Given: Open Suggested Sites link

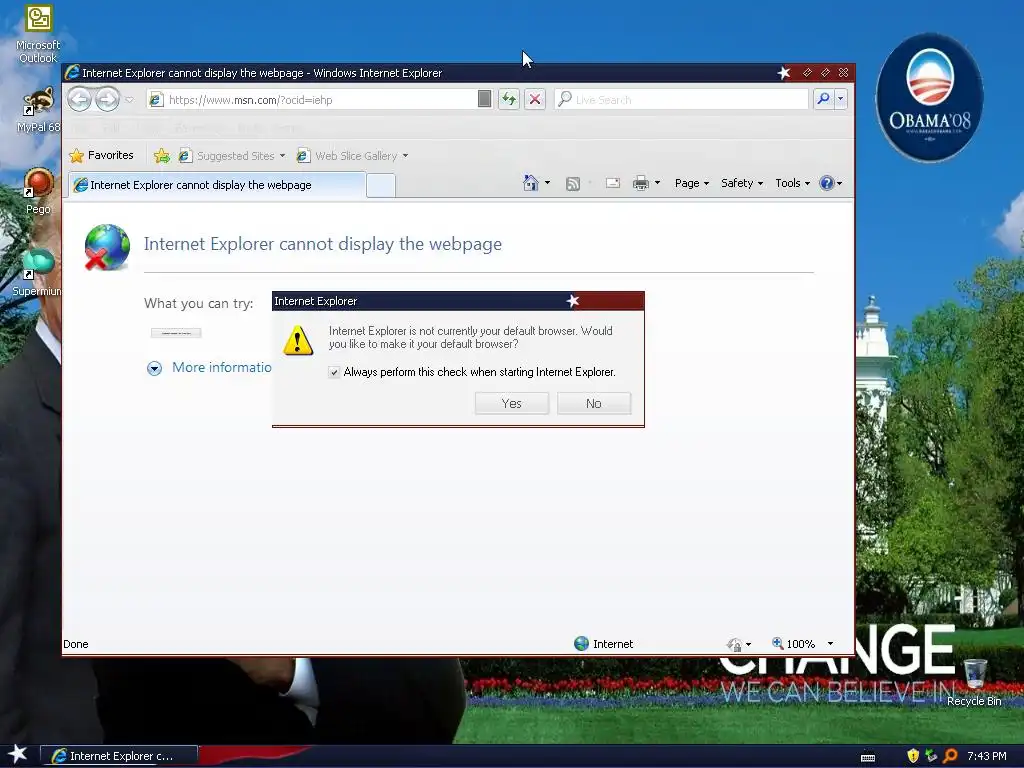Looking at the screenshot, I should pos(227,155).
